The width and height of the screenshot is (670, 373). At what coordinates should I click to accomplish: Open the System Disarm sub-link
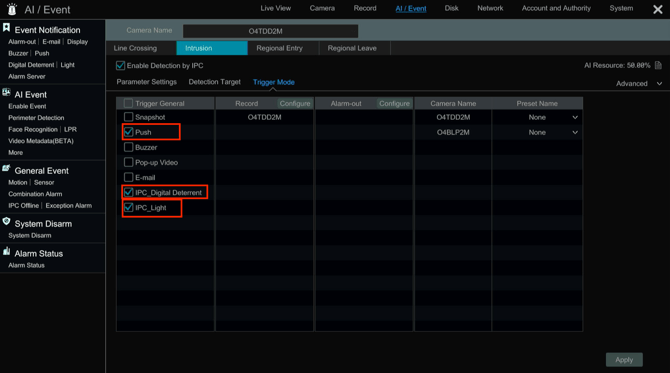pos(29,235)
